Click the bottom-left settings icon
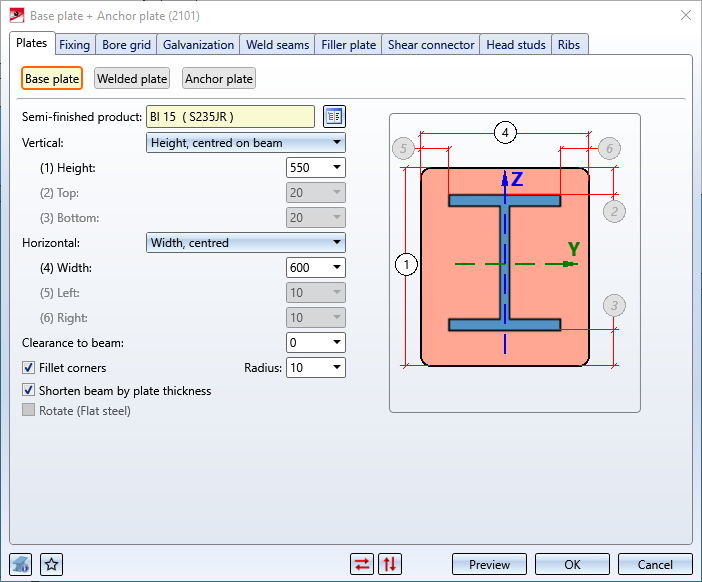This screenshot has width=702, height=582. tap(21, 565)
